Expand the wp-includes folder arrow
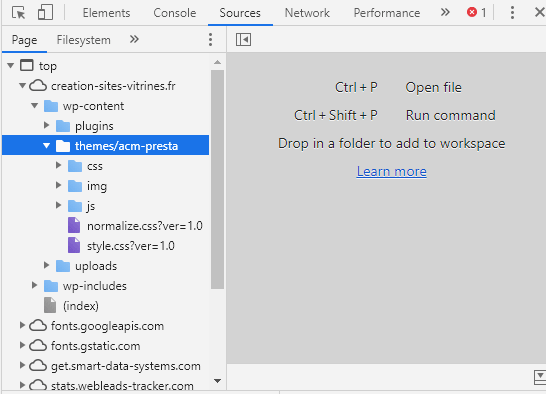The width and height of the screenshot is (546, 394). [x=34, y=285]
